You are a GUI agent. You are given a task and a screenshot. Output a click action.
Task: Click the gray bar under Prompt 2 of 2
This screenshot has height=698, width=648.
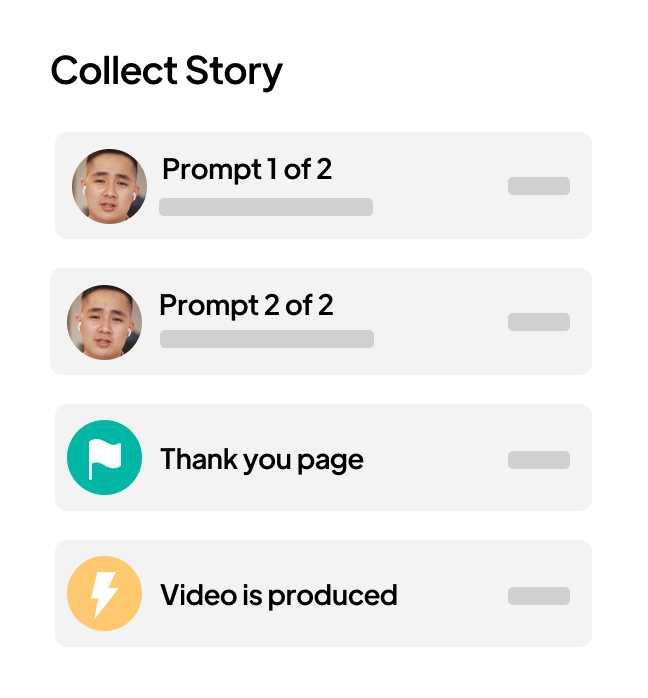click(267, 339)
